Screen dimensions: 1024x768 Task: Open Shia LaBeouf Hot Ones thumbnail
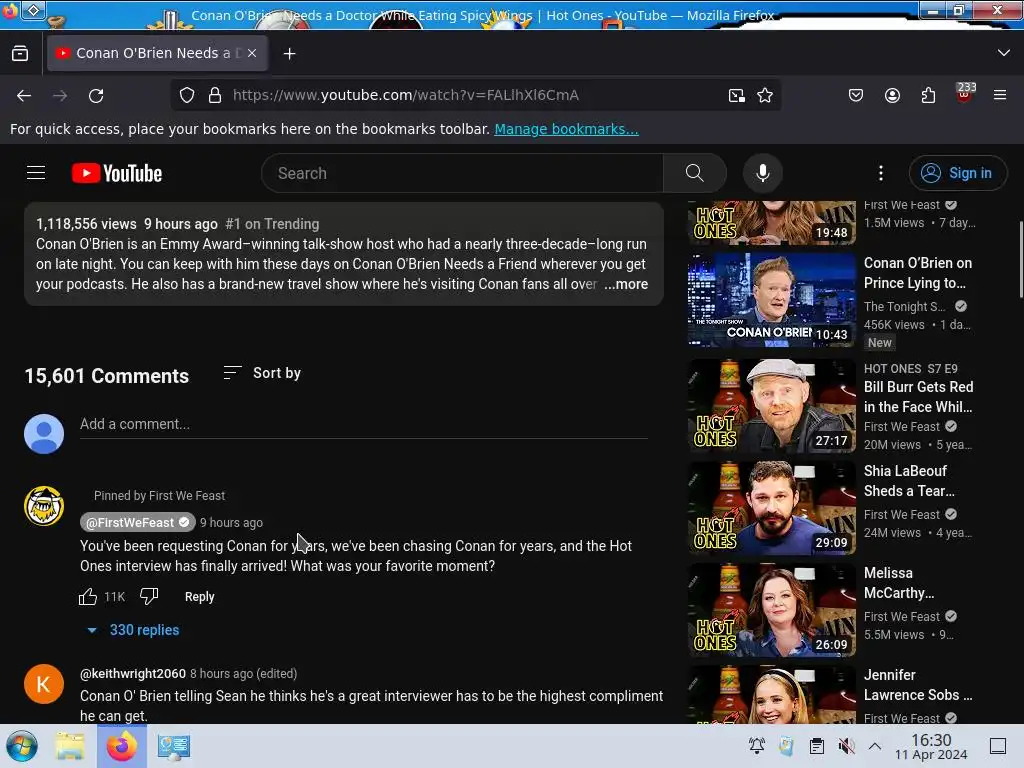pos(771,508)
